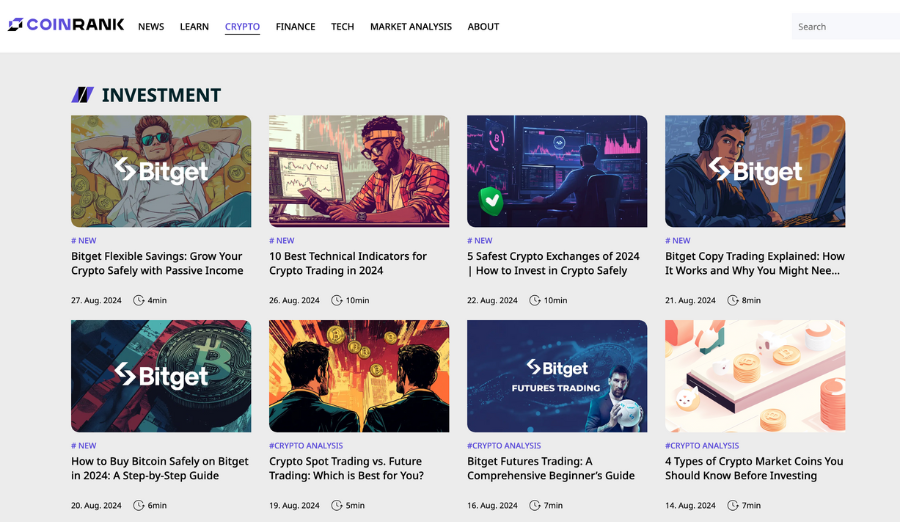Viewport: 900px width, 522px height.
Task: Click #CRYPTO ANALYSIS tag on 4 Types card
Action: tap(702, 446)
